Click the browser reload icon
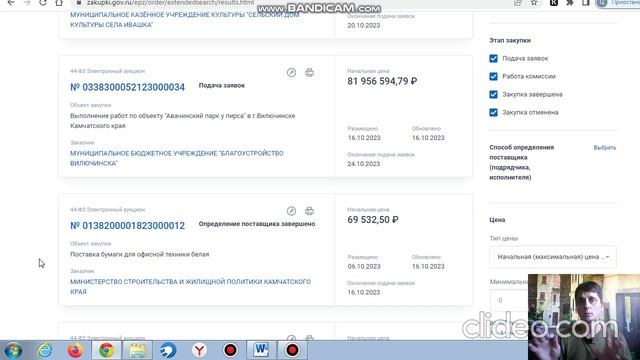The width and height of the screenshot is (640, 360). tap(42, 3)
